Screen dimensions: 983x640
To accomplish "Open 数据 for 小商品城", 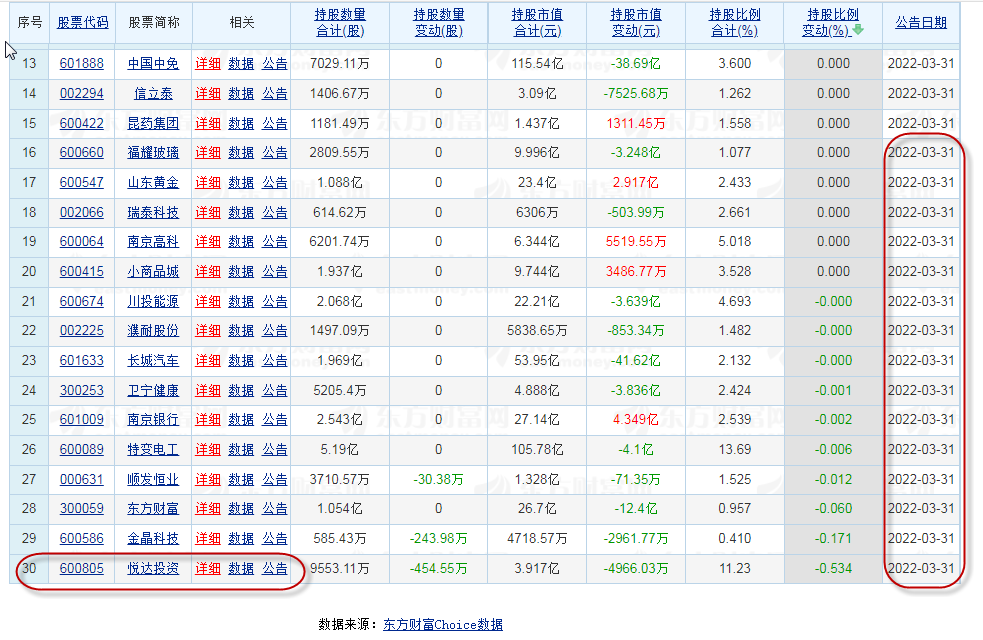I will pyautogui.click(x=241, y=272).
